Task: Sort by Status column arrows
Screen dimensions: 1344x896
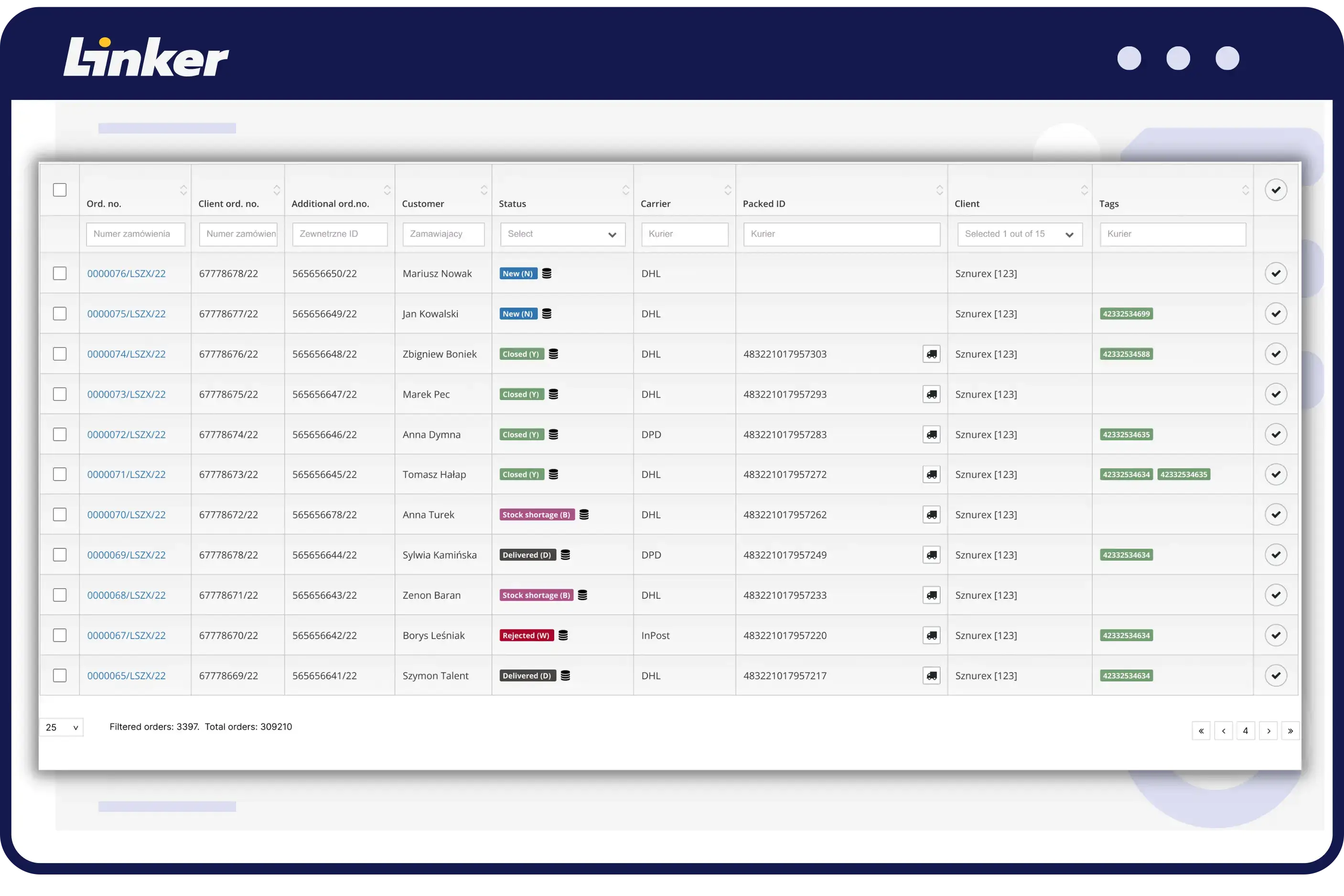Action: coord(625,190)
